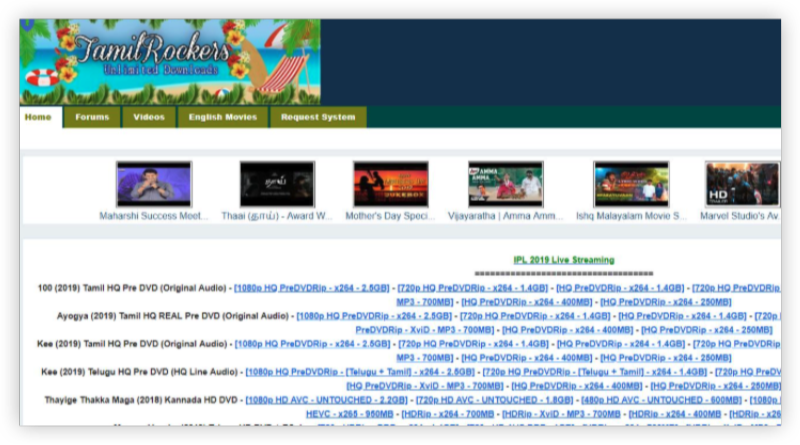Open the Vijayaratha Amma Amma video thumbnail

(x=506, y=184)
